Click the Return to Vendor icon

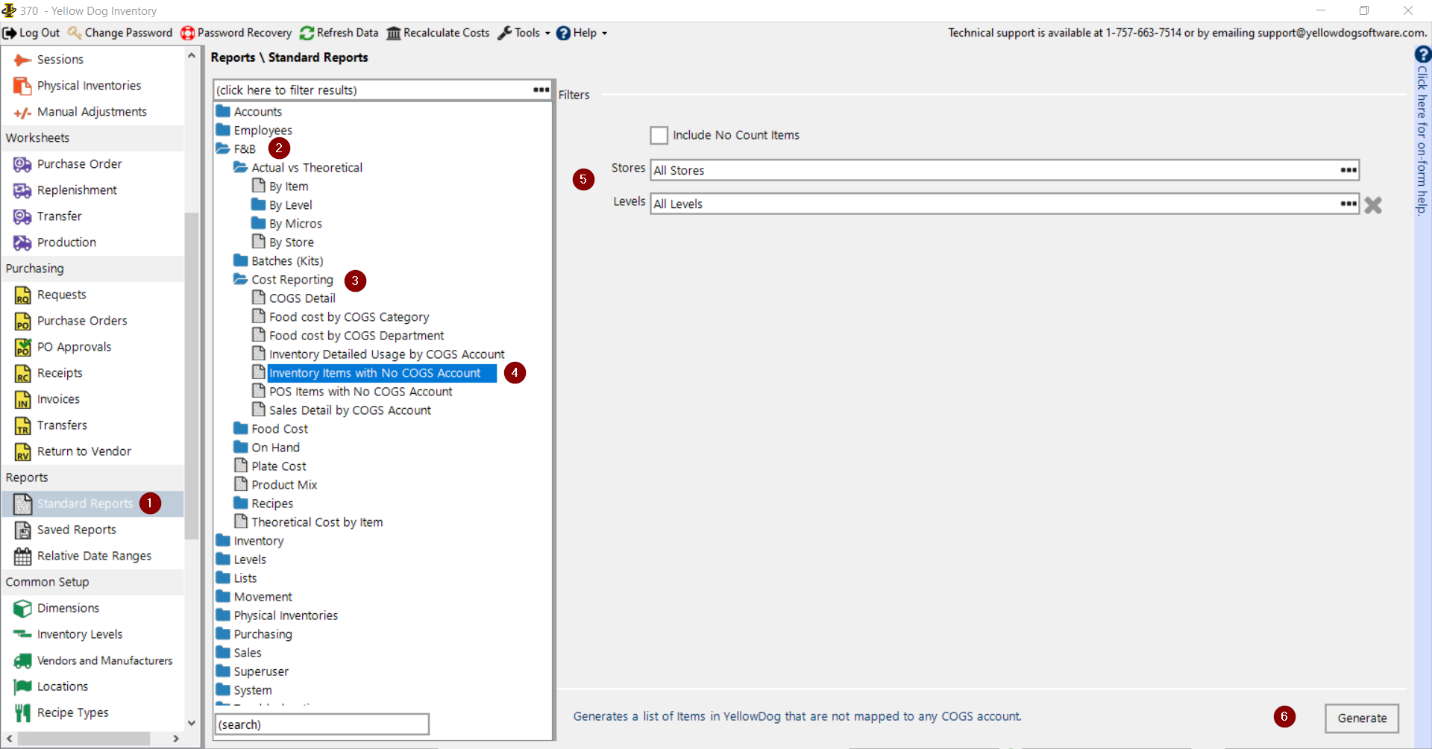pyautogui.click(x=22, y=451)
